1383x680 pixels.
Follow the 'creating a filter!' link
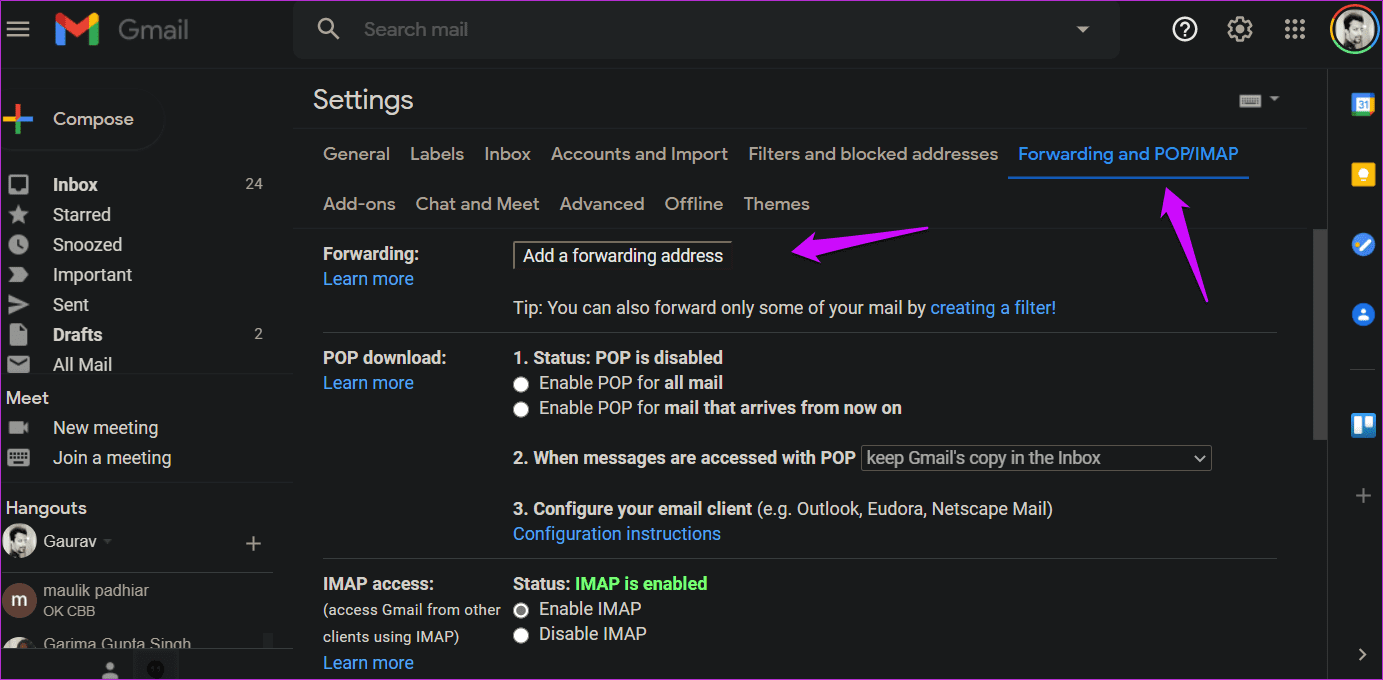[x=993, y=308]
